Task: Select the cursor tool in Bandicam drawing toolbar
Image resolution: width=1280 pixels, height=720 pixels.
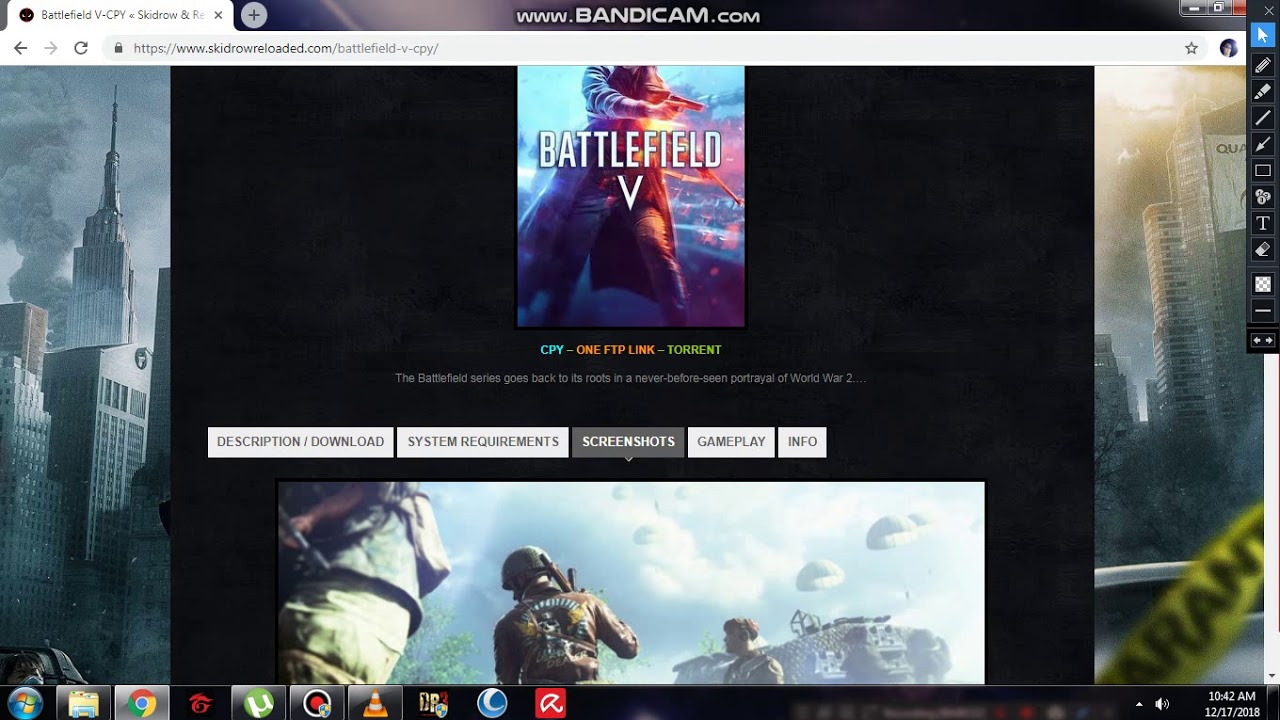Action: pyautogui.click(x=1263, y=36)
